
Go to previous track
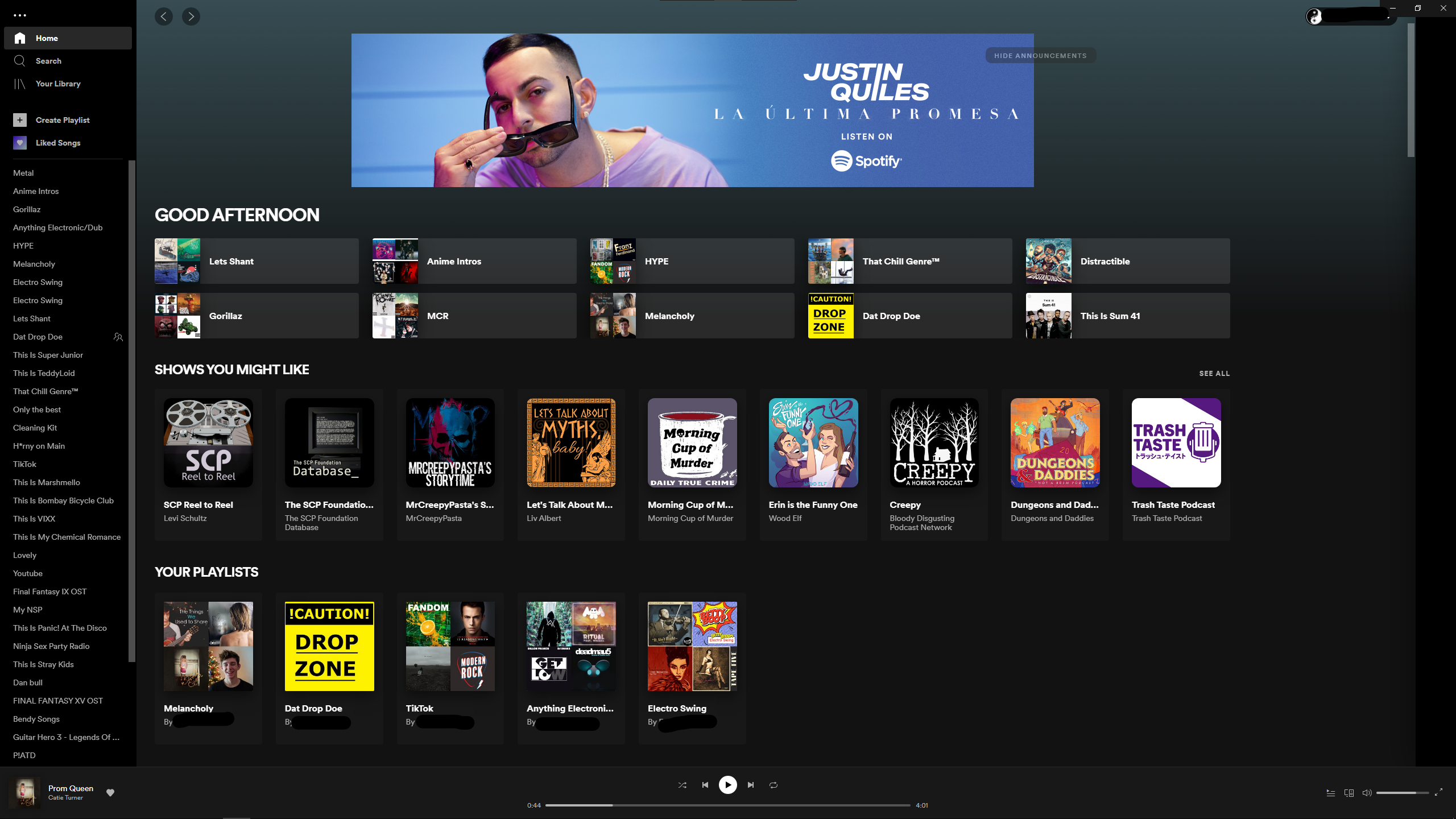pyautogui.click(x=705, y=785)
